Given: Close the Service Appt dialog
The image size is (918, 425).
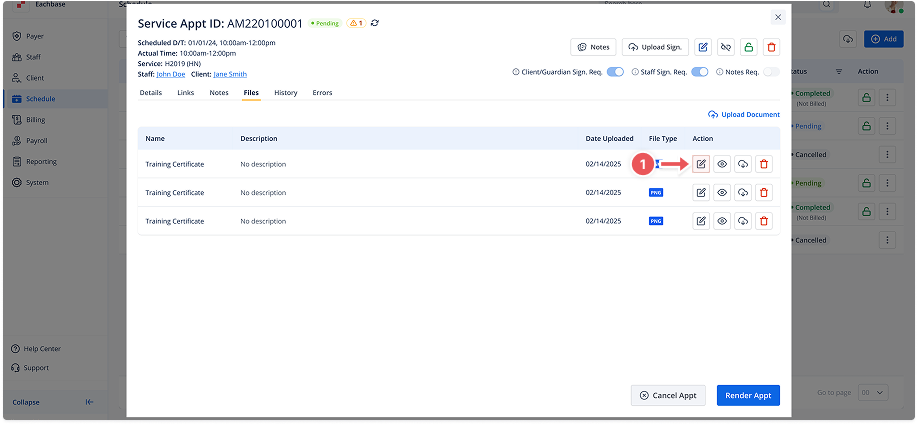Looking at the screenshot, I should coord(778,17).
